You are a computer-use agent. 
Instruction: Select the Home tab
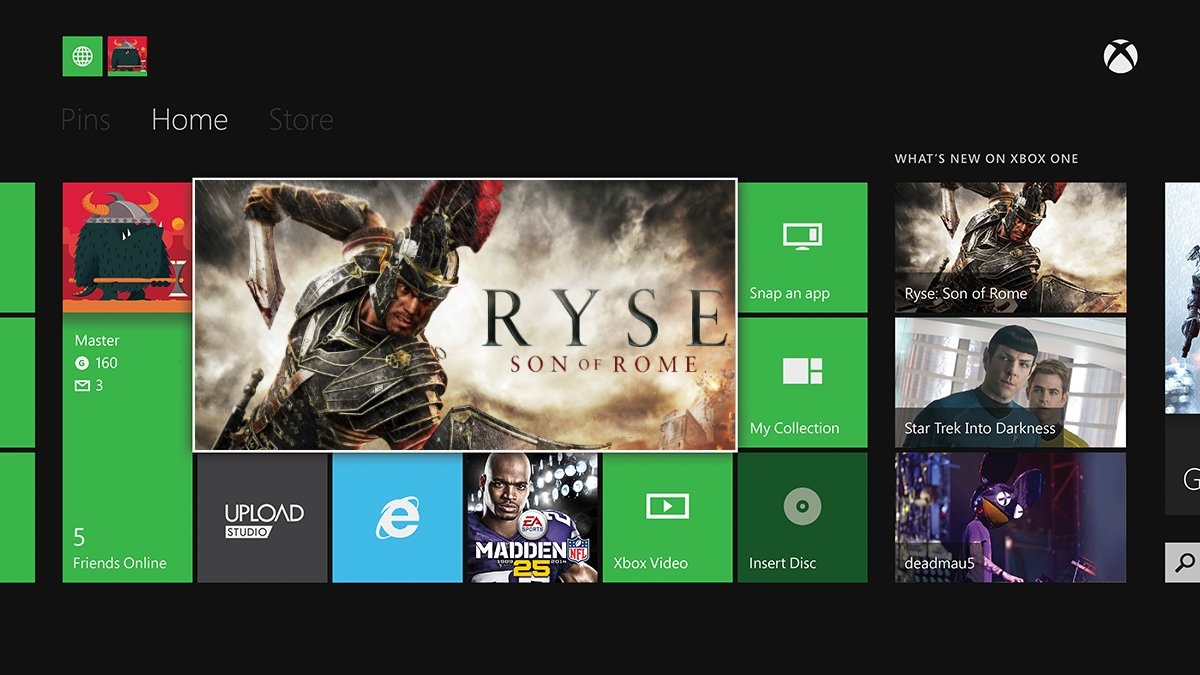(189, 119)
